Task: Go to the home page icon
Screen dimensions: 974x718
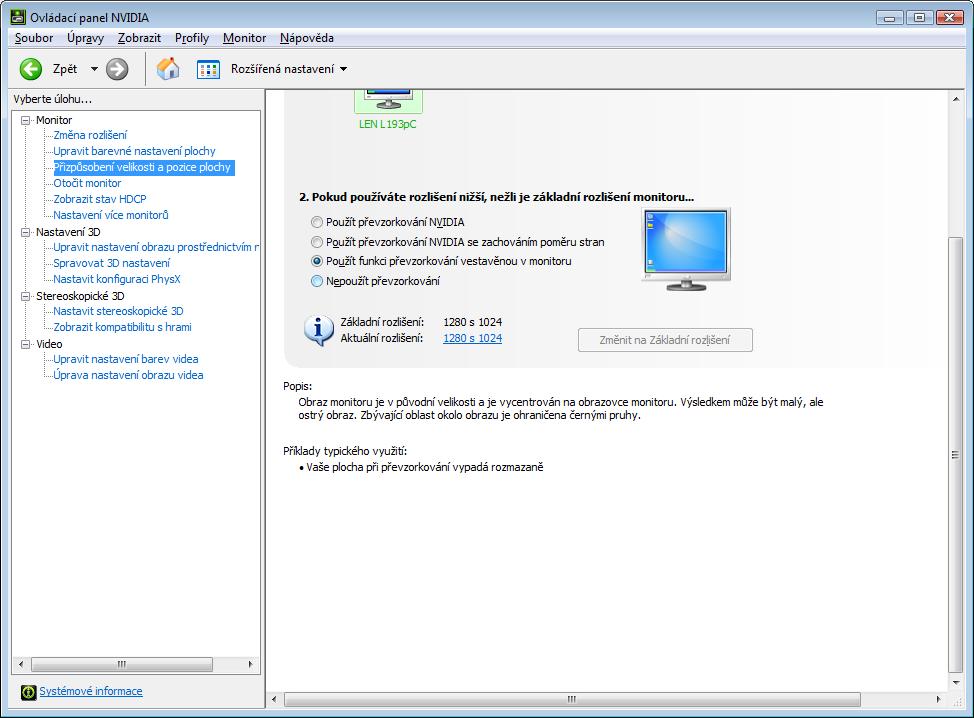Action: (168, 69)
